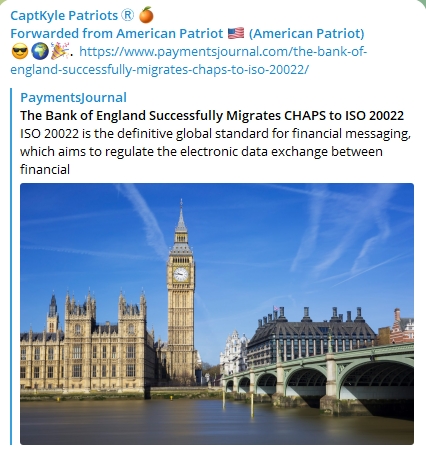Image resolution: width=426 pixels, height=451 pixels.
Task: Click the registered trademark symbol in the sender name
Action: point(127,15)
